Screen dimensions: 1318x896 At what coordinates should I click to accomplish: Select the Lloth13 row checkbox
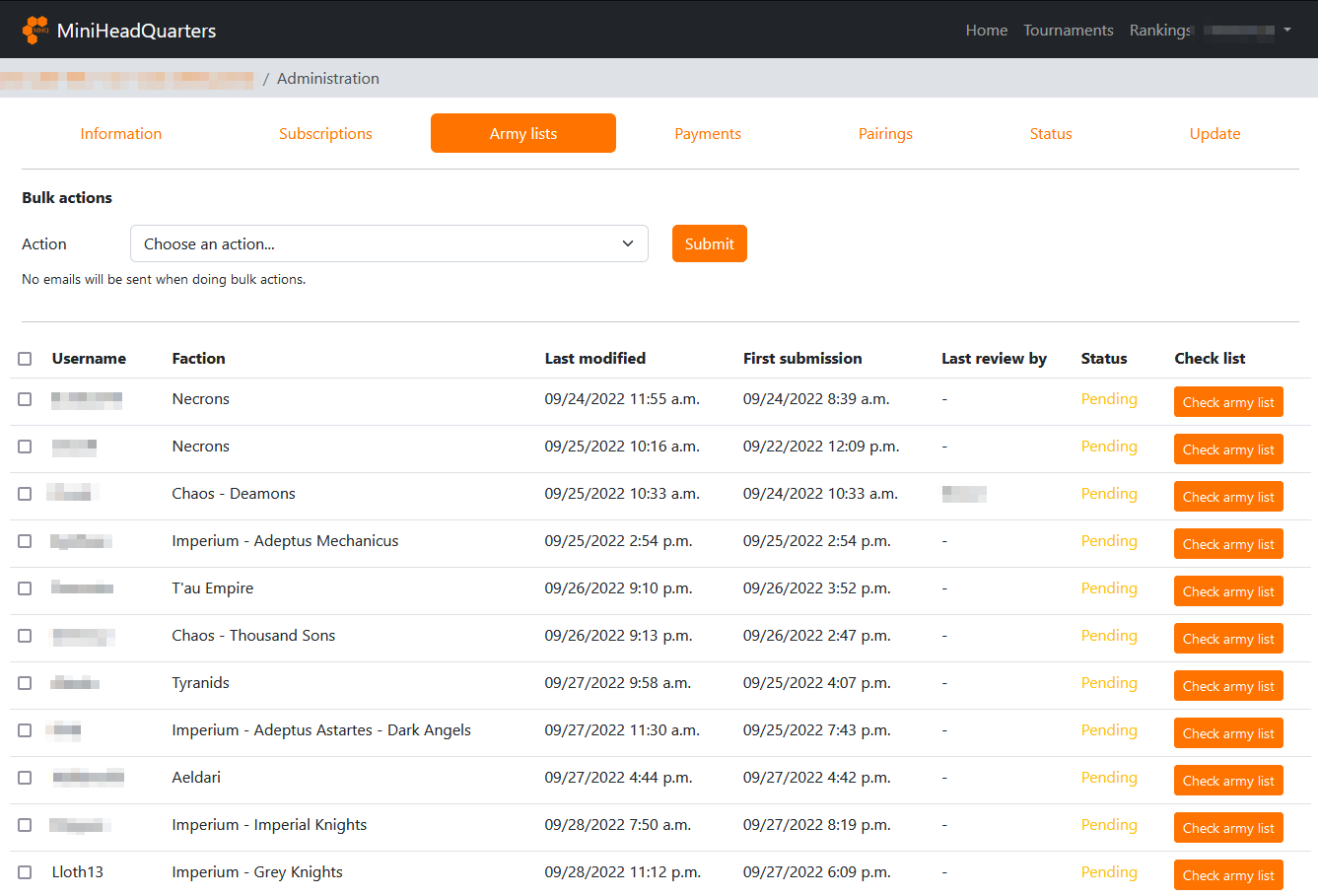(25, 872)
